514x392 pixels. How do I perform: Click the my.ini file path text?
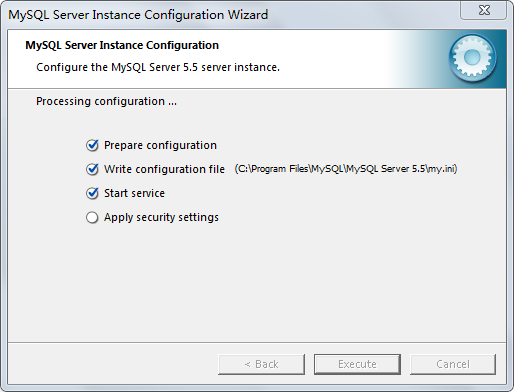pyautogui.click(x=346, y=169)
